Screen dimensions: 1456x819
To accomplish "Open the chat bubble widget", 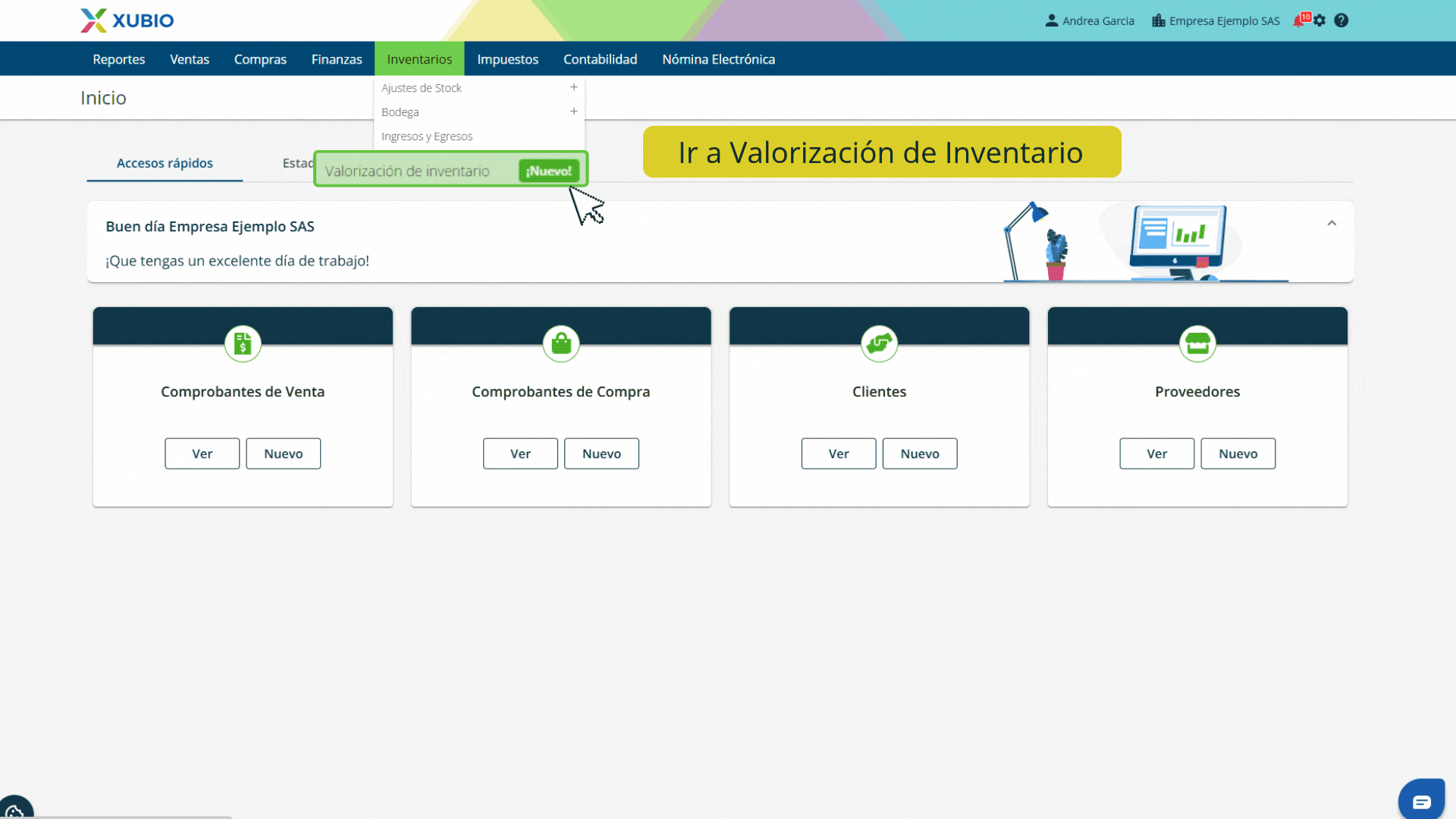I will click(1421, 801).
